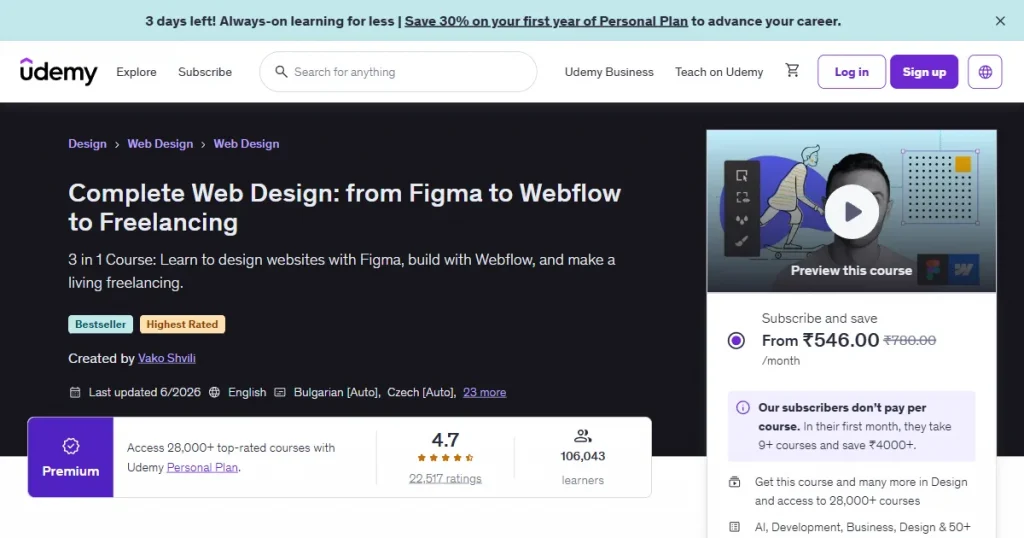1024x538 pixels.
Task: Open the Save 30% Personal Plan link
Action: coord(546,21)
